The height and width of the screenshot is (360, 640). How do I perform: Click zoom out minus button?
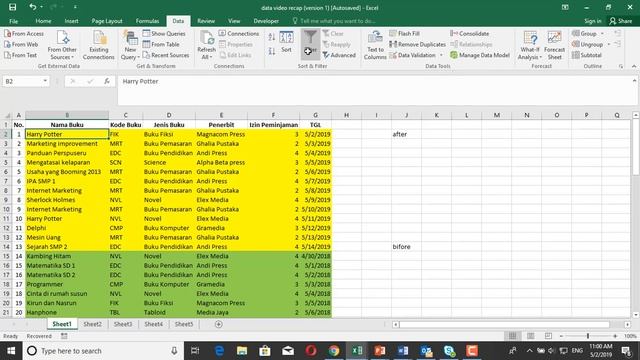[x=562, y=336]
